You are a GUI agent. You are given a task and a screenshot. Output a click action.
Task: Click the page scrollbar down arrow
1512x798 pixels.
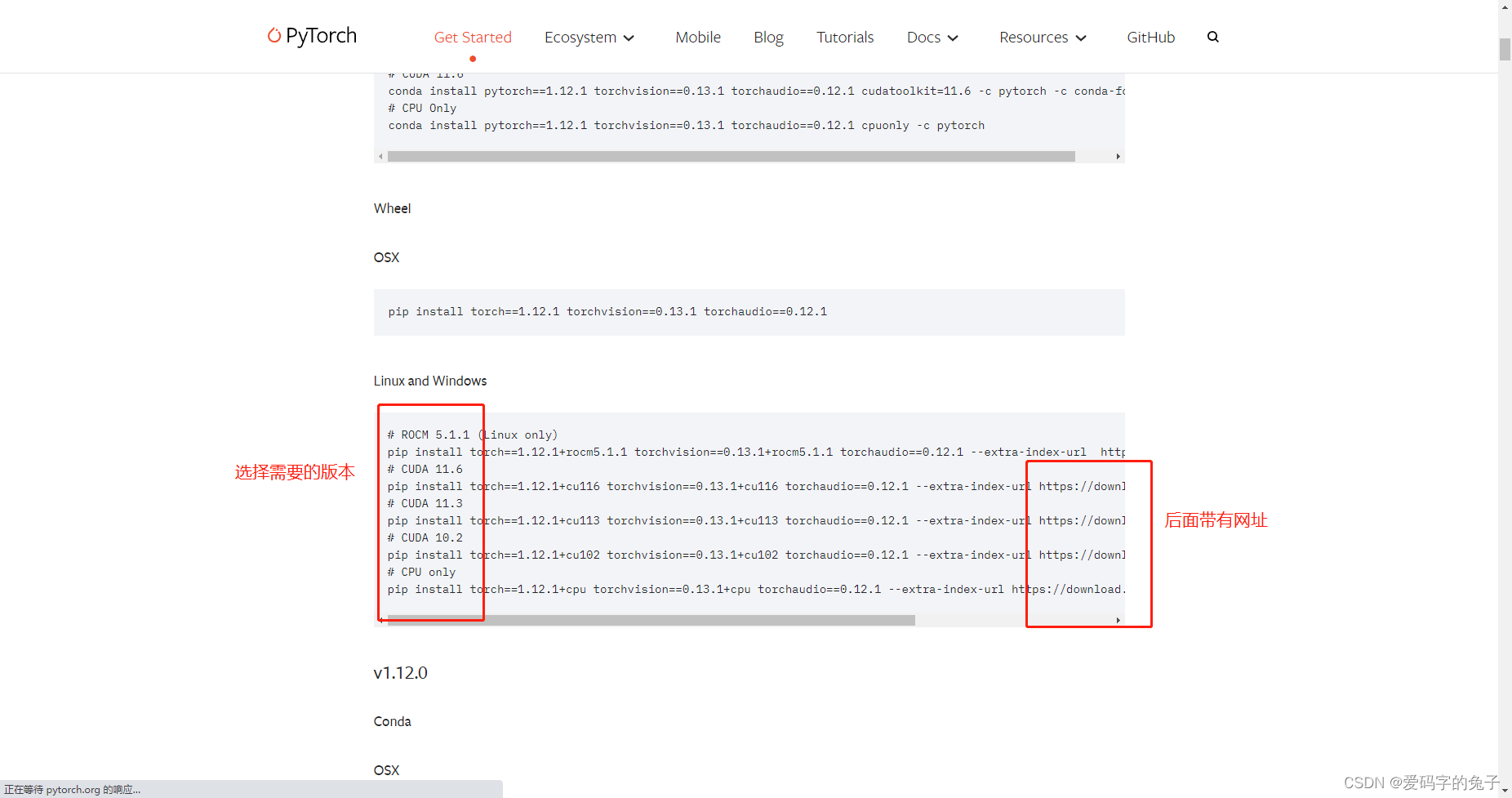point(1505,791)
